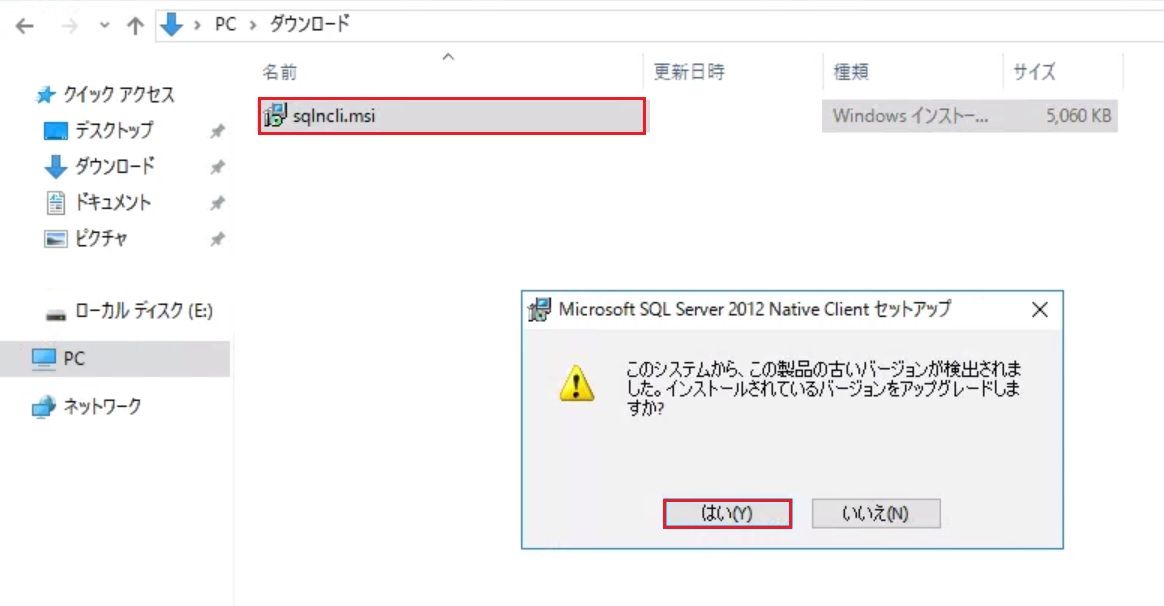Image resolution: width=1164 pixels, height=606 pixels.
Task: Sort by サイズ column header
Action: 1034,72
